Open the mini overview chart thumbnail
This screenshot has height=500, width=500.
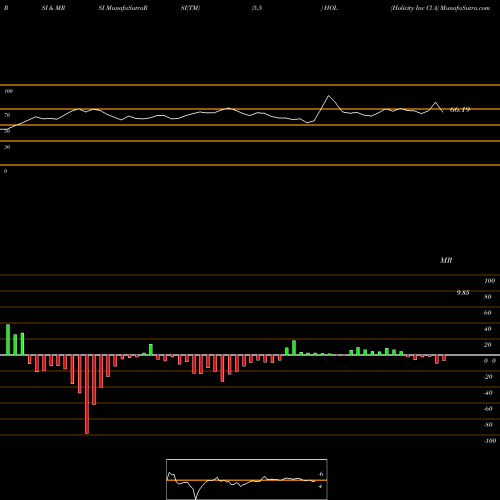coord(247,479)
